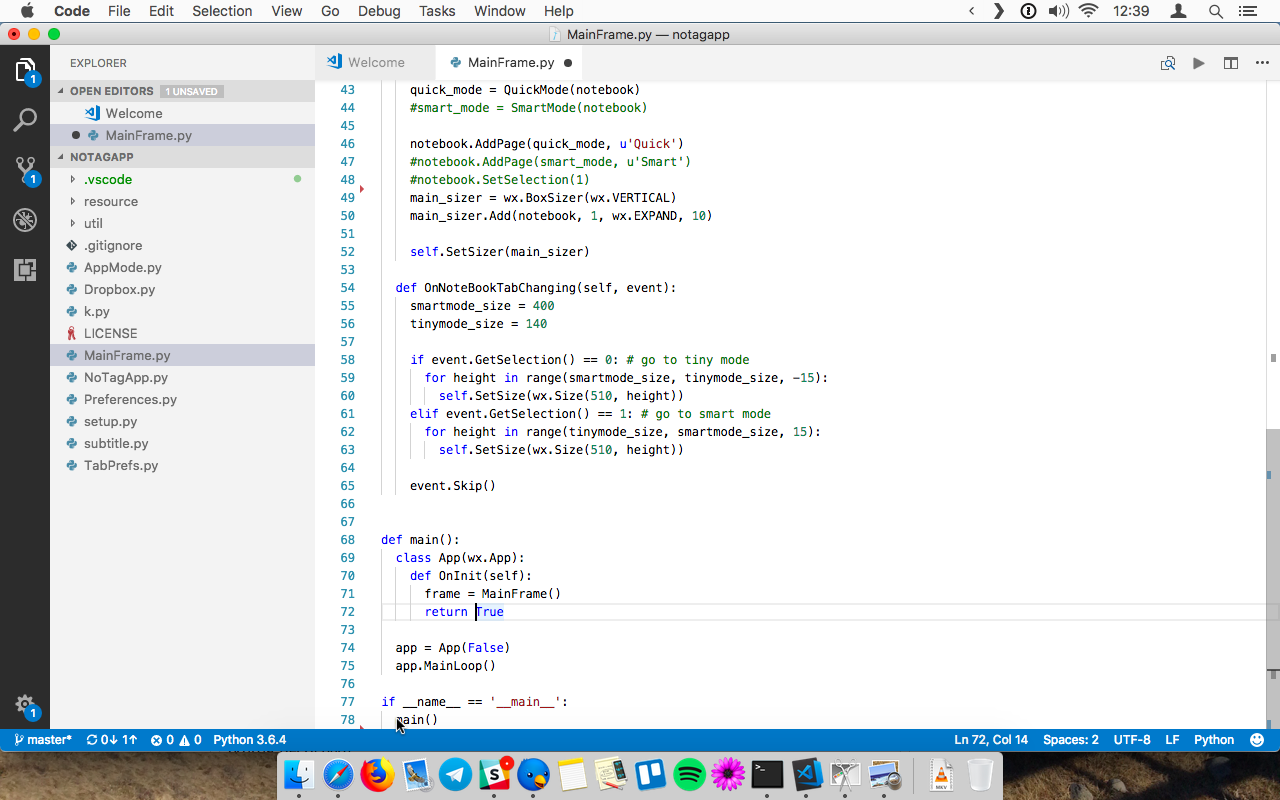This screenshot has height=800, width=1280.
Task: Open the Debug menu
Action: [378, 11]
